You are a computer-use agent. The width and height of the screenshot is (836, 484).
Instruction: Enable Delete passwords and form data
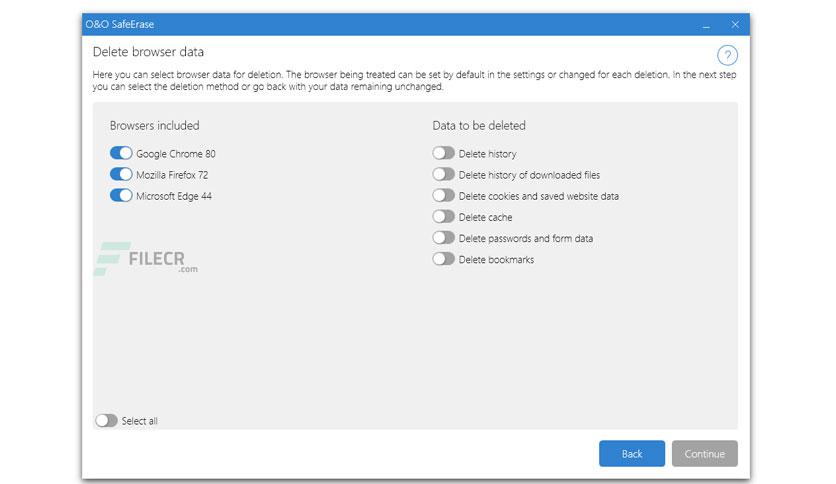point(444,238)
